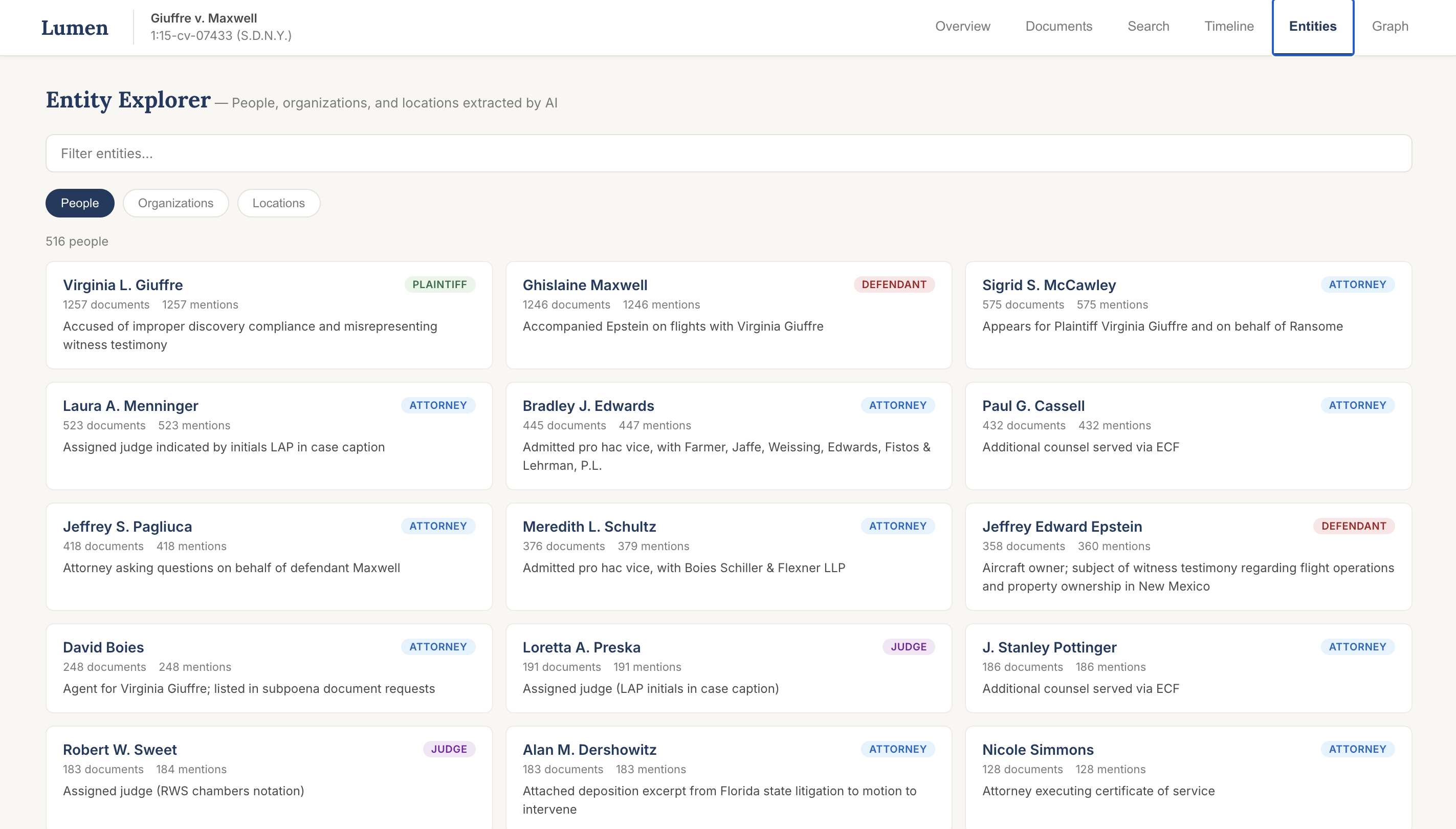Viewport: 1456px width, 829px height.
Task: Open the Bradley J. Edwards entity
Action: click(728, 435)
